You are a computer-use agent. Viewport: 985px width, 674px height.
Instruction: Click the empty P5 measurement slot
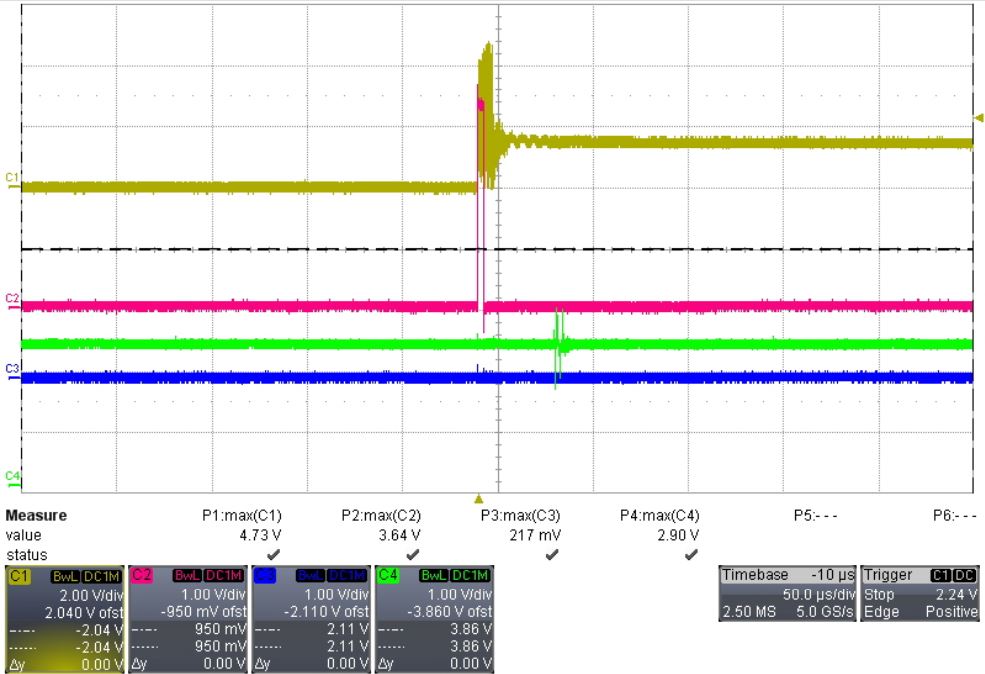[x=815, y=516]
